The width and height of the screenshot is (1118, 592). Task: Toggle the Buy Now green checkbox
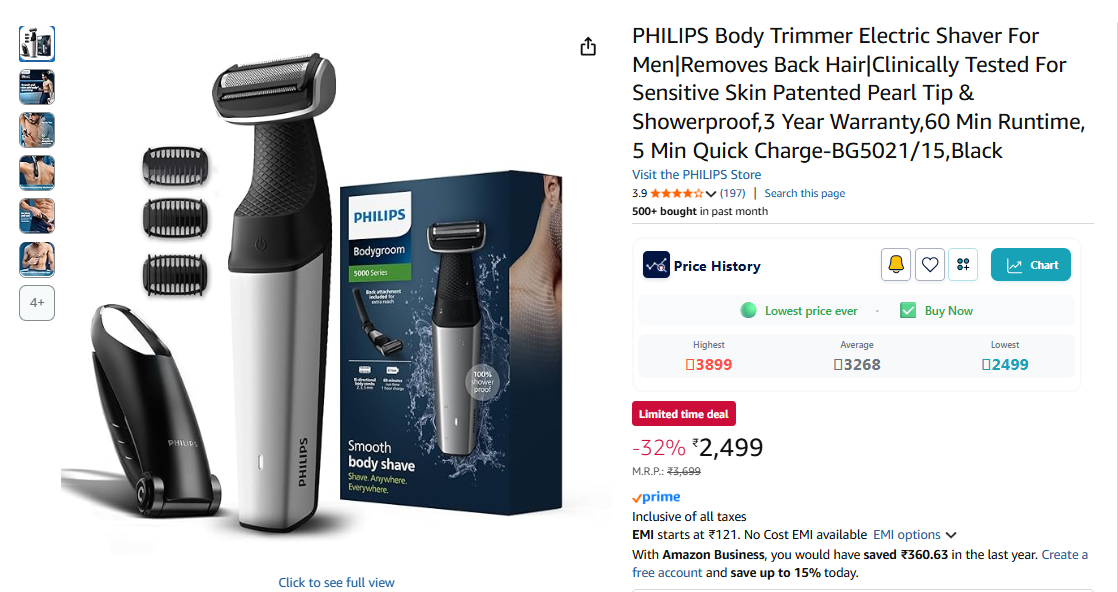pos(908,310)
